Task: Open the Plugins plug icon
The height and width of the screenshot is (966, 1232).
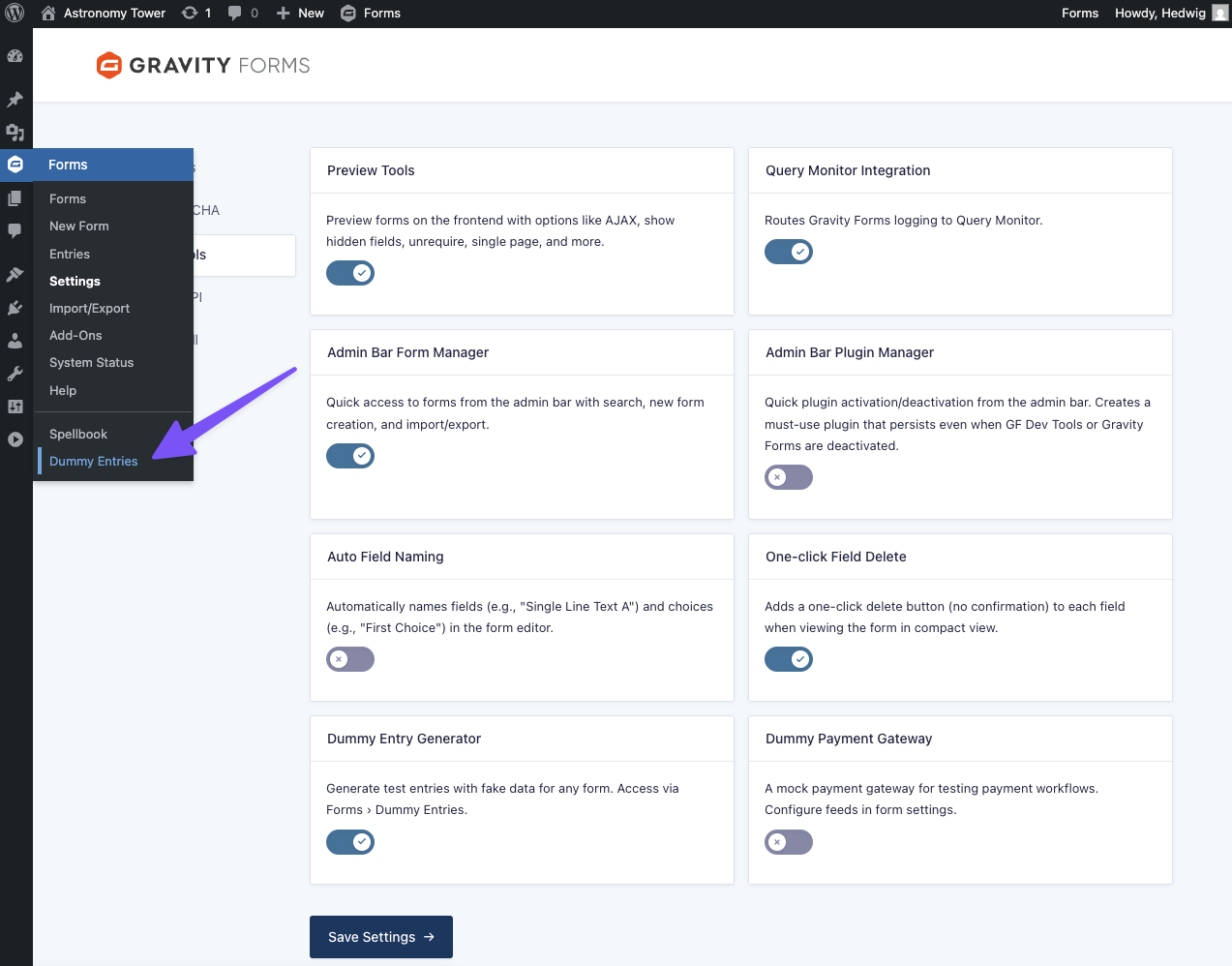Action: 15,308
